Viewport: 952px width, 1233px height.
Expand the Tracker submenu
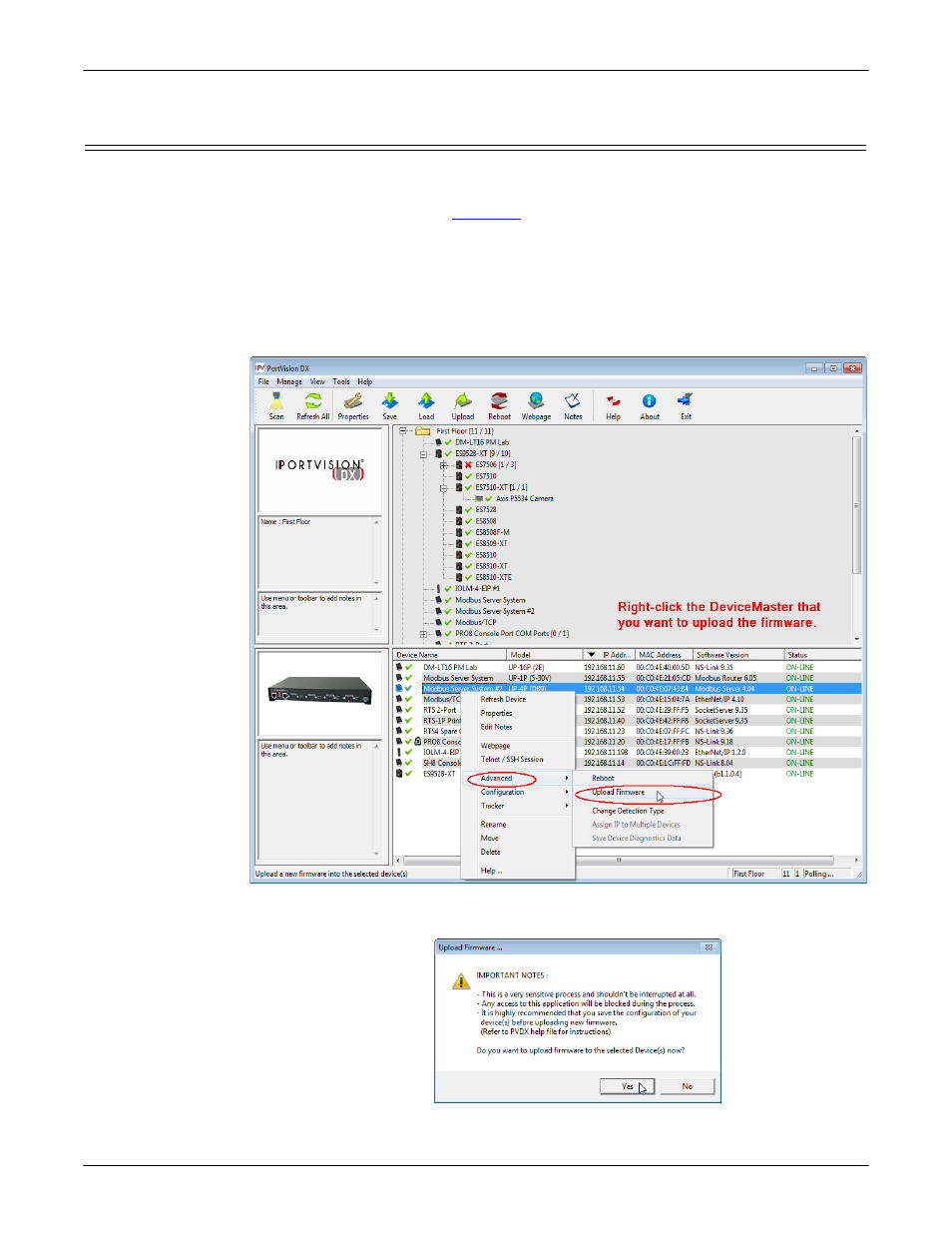tap(518, 806)
